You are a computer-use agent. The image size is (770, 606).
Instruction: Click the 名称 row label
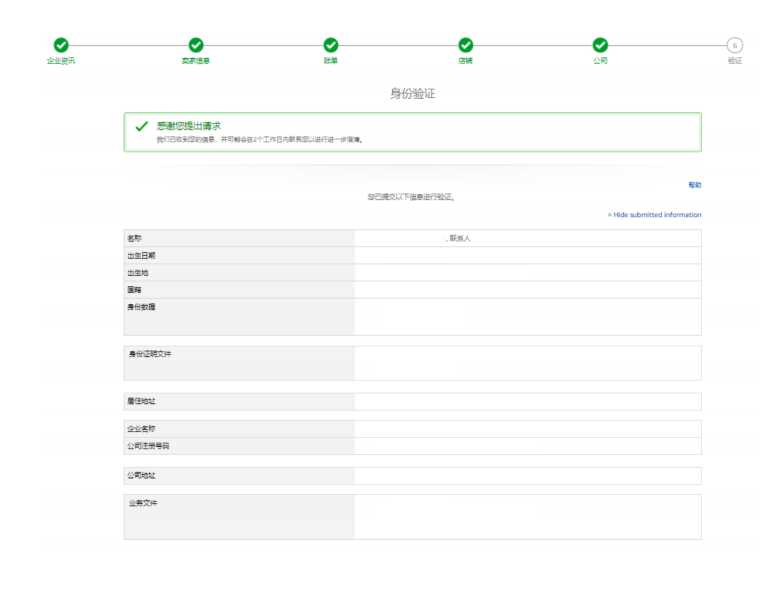pos(135,238)
